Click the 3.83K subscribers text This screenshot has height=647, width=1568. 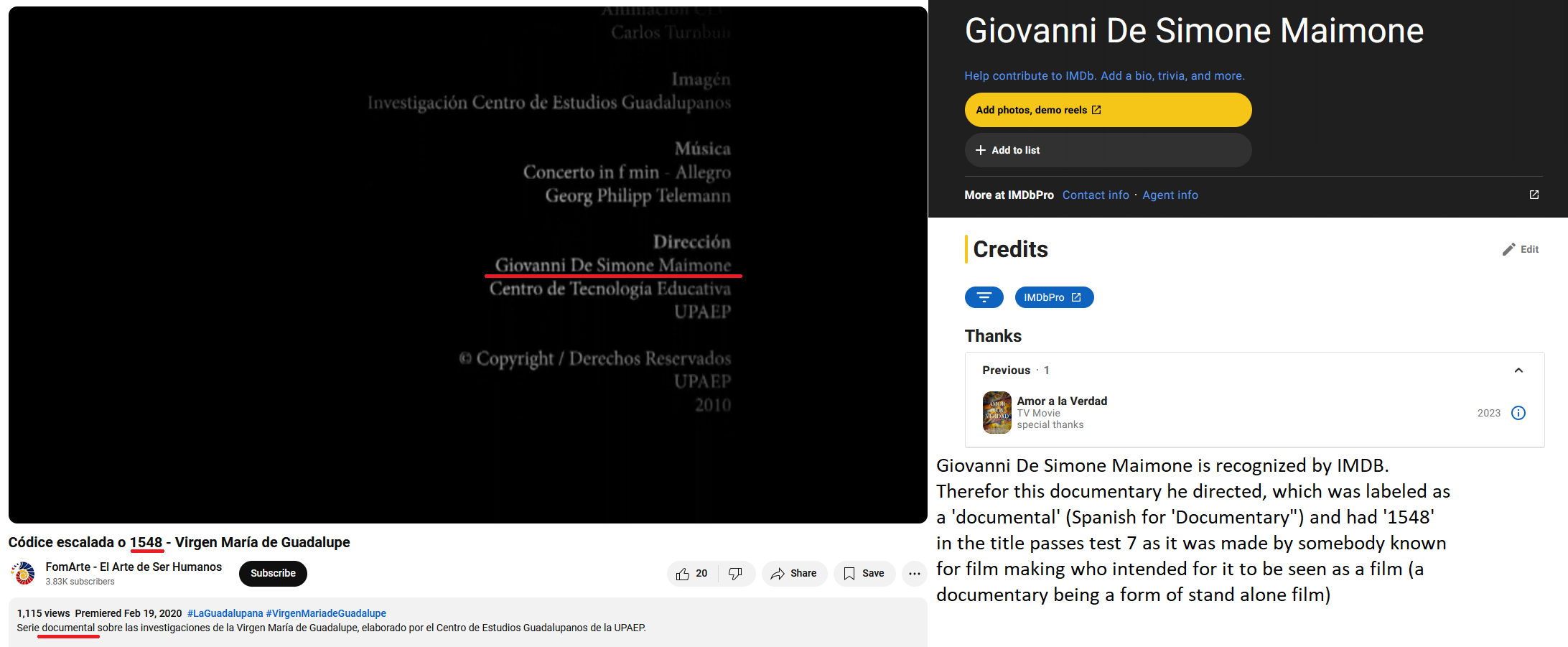pos(80,582)
